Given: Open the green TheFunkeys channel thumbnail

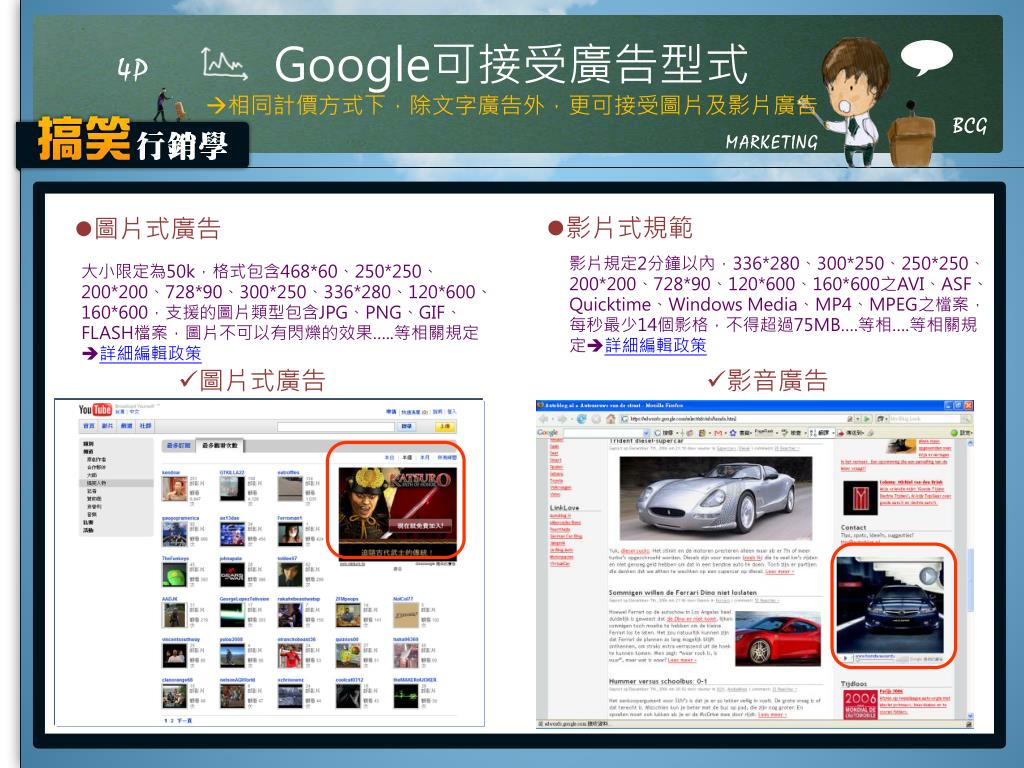Looking at the screenshot, I should pyautogui.click(x=174, y=575).
